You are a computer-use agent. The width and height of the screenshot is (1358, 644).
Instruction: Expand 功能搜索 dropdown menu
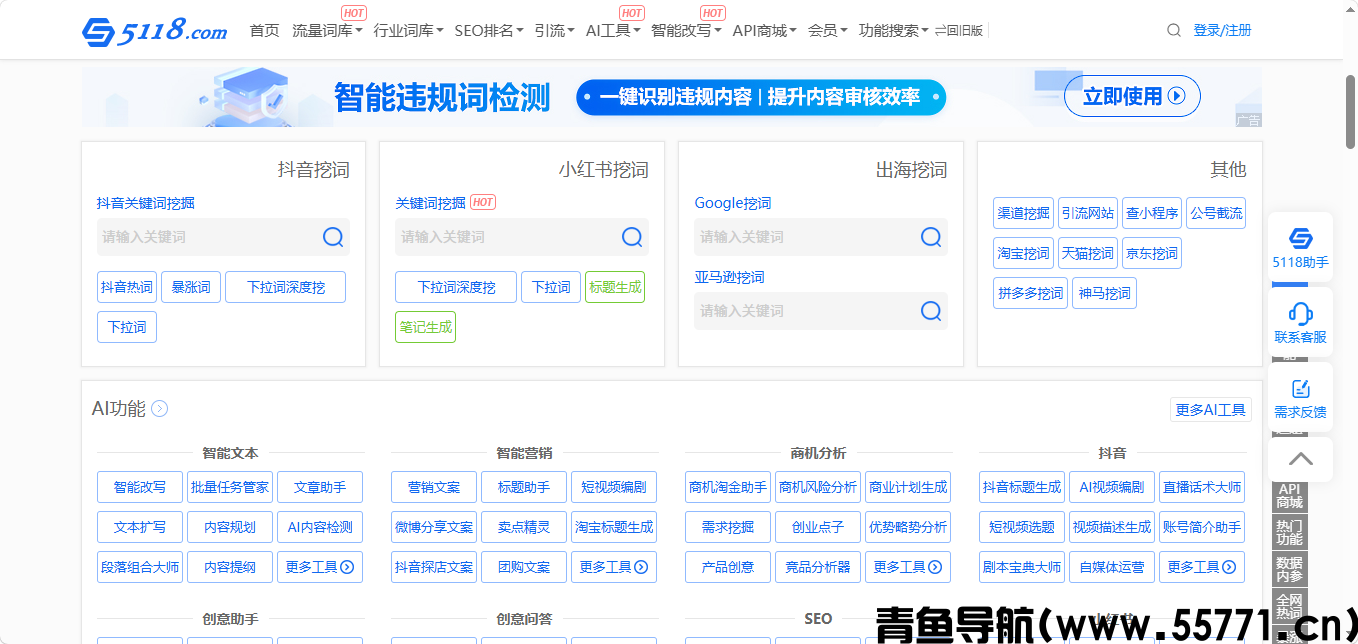tap(893, 31)
